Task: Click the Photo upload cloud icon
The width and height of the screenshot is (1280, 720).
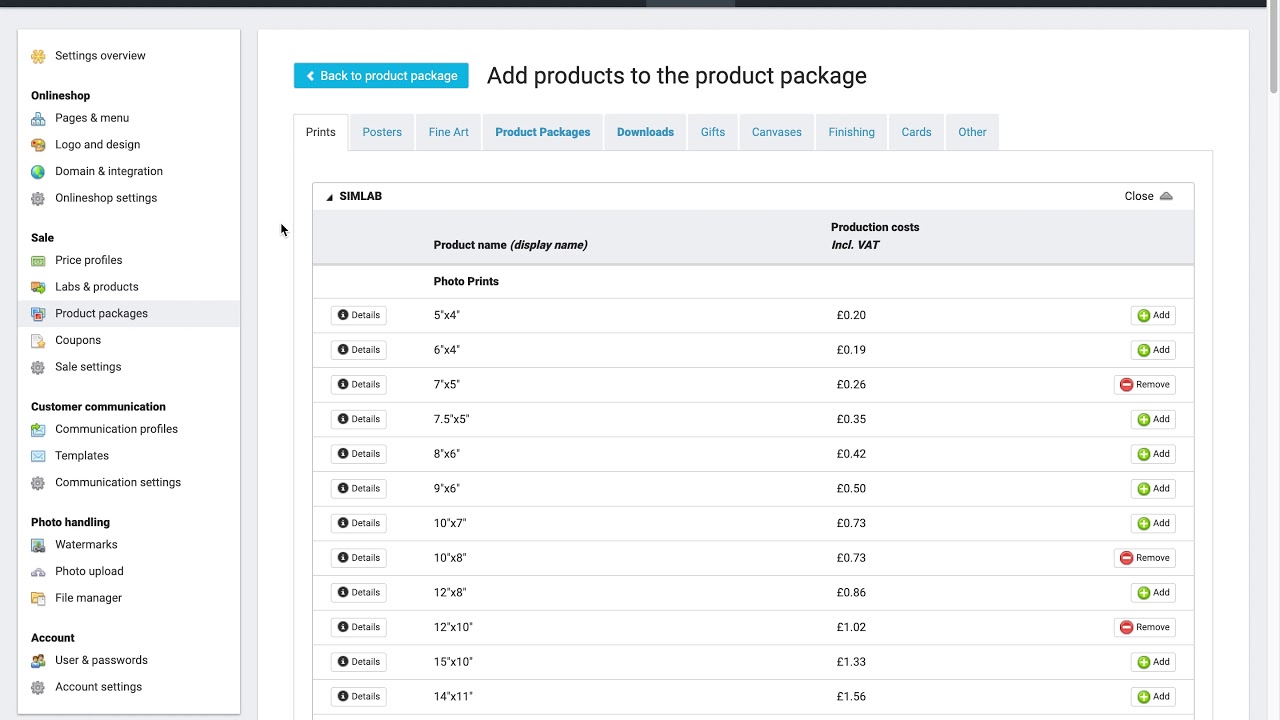Action: click(38, 572)
